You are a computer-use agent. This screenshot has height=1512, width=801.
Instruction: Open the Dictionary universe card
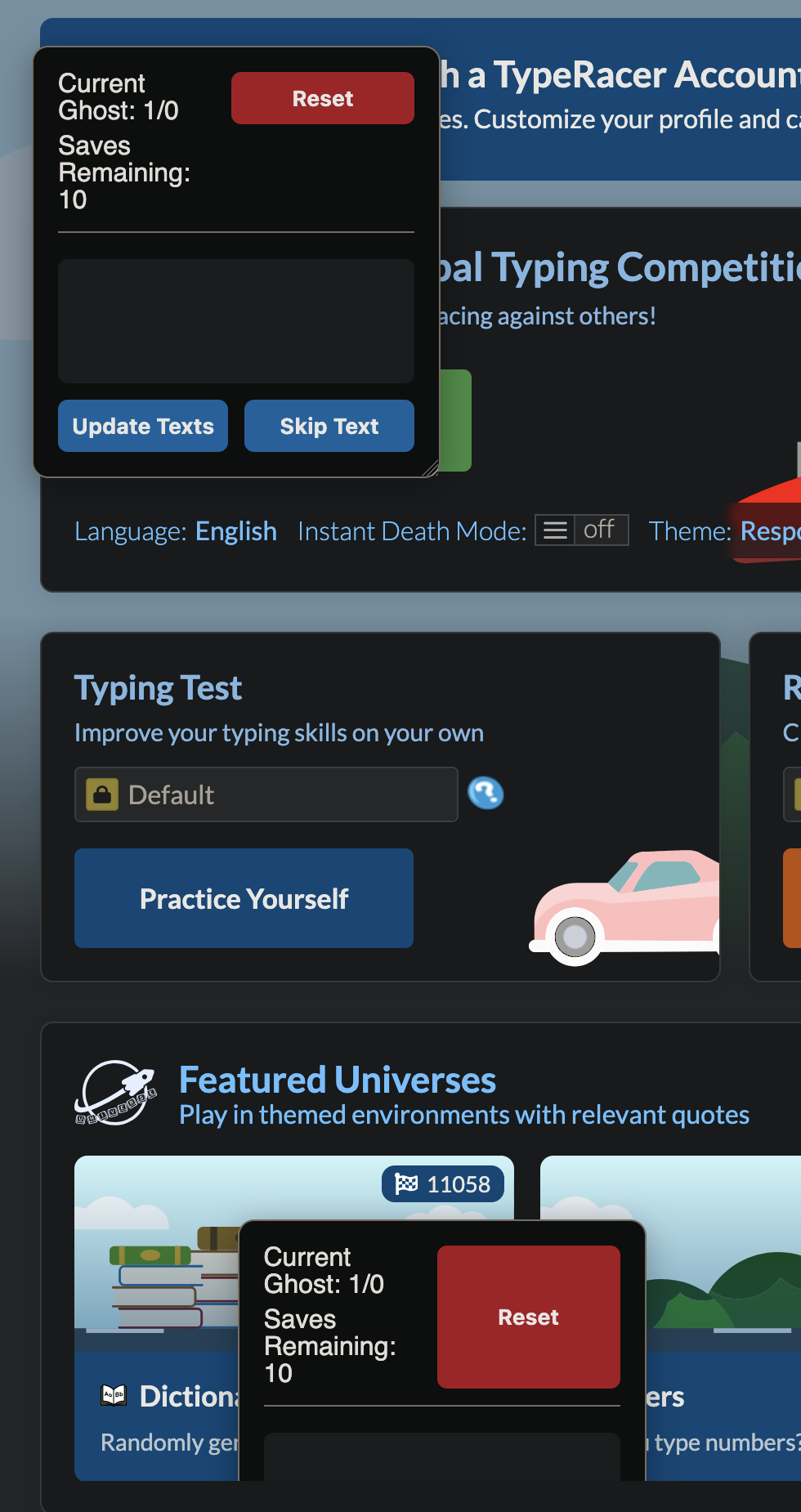point(158,1317)
